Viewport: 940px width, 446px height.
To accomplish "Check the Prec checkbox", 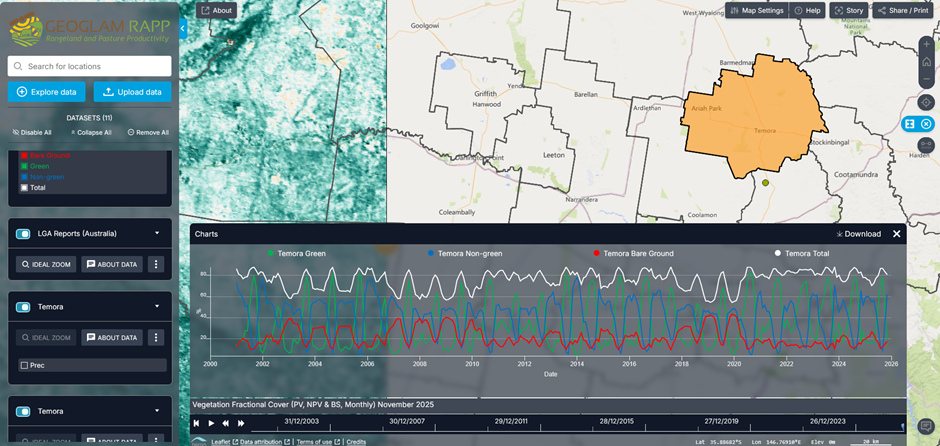I will [x=25, y=366].
